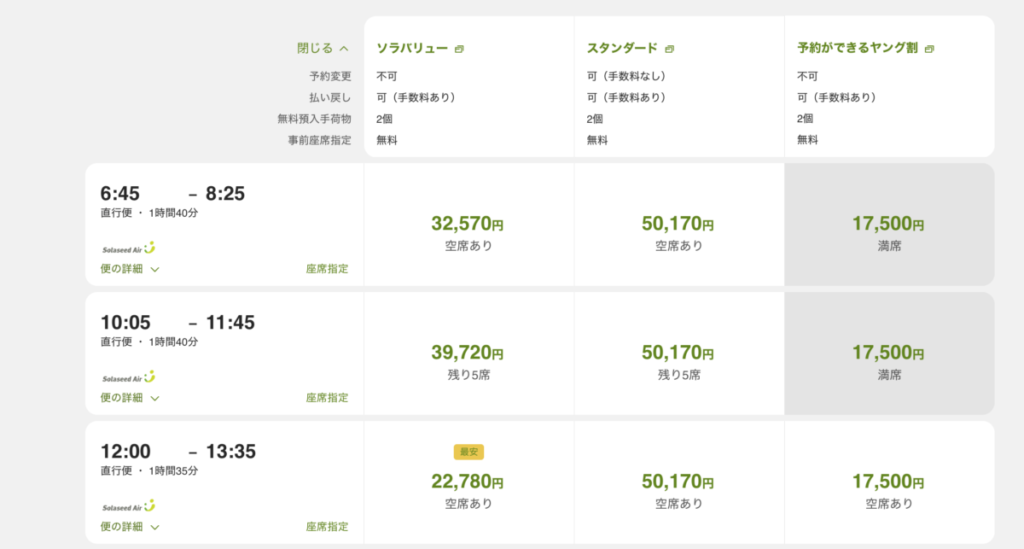Open the スタンダード fare details popup icon

click(x=669, y=49)
